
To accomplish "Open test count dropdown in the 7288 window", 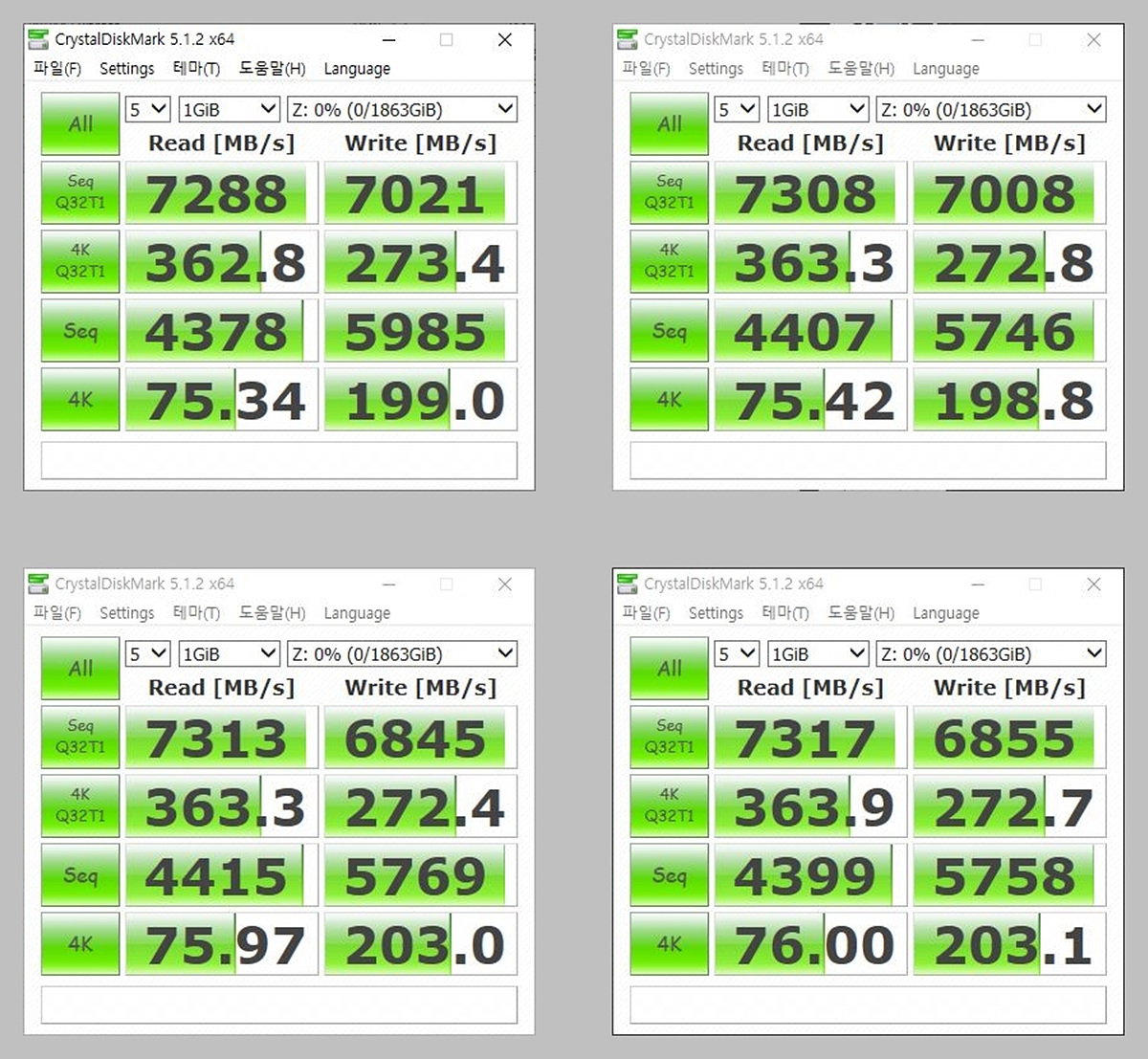I will [x=148, y=109].
